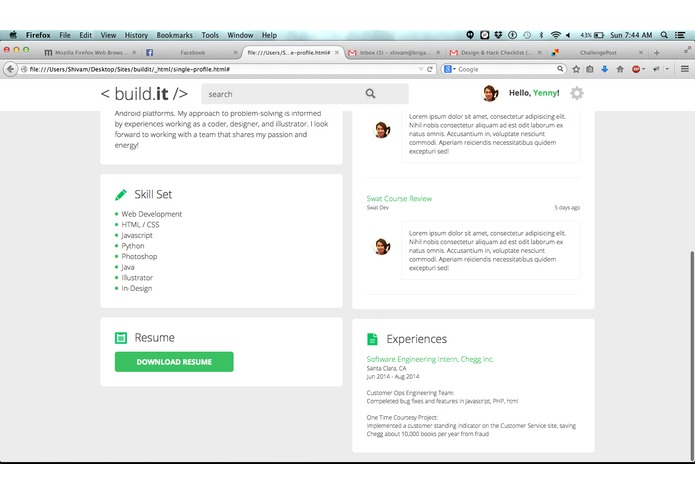
Task: Open the Window menu
Action: 240,35
